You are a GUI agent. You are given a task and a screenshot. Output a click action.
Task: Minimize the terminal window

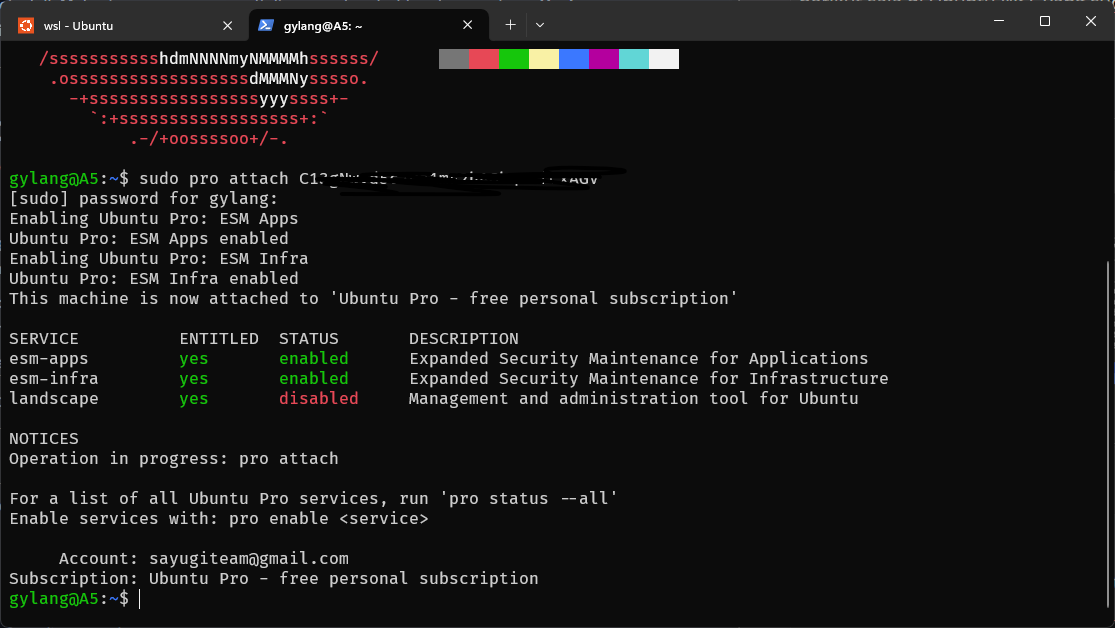tap(999, 20)
